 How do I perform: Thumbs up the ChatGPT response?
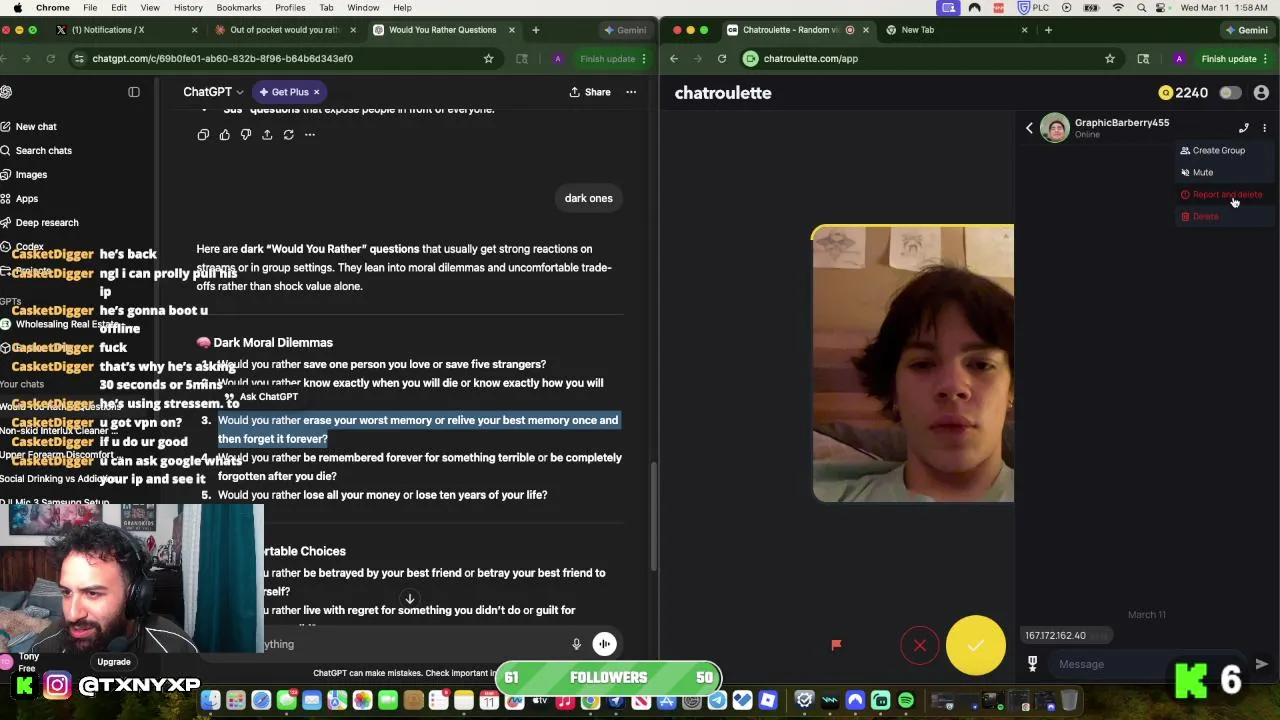click(224, 135)
